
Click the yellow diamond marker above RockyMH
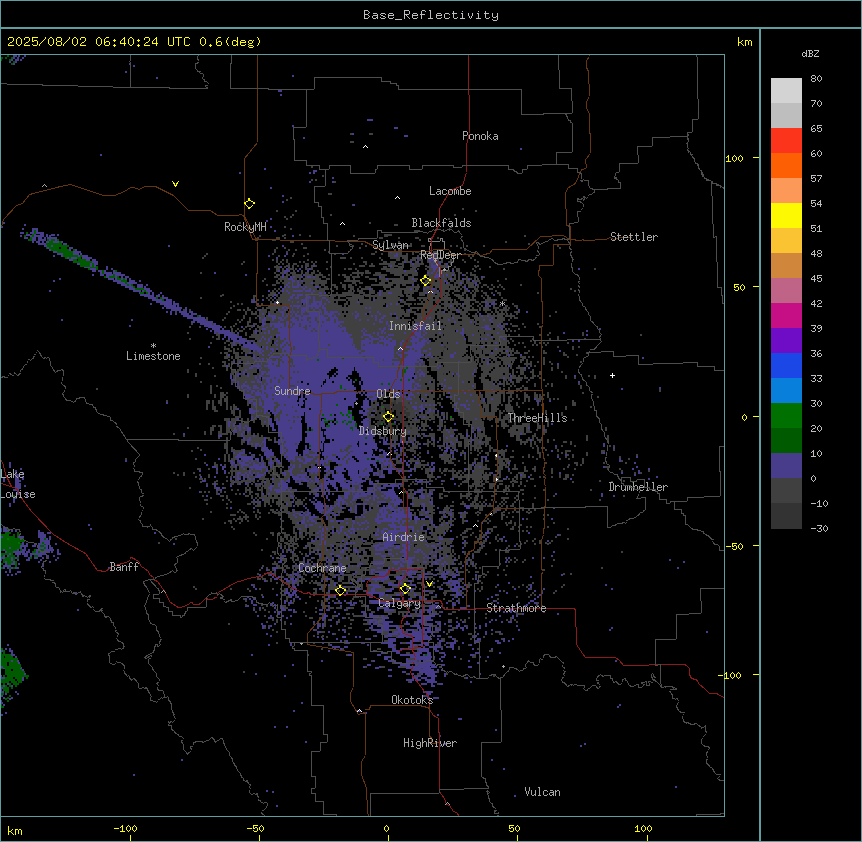point(249,204)
